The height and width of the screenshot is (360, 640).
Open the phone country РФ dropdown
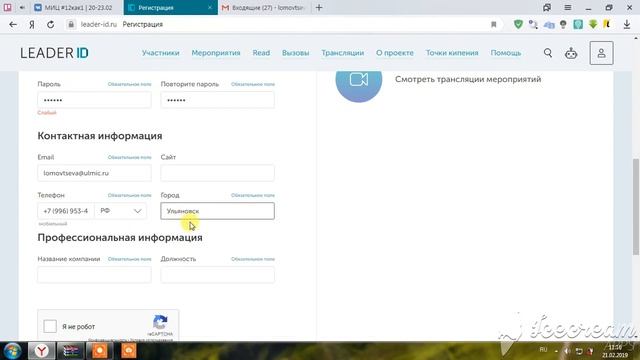121,211
